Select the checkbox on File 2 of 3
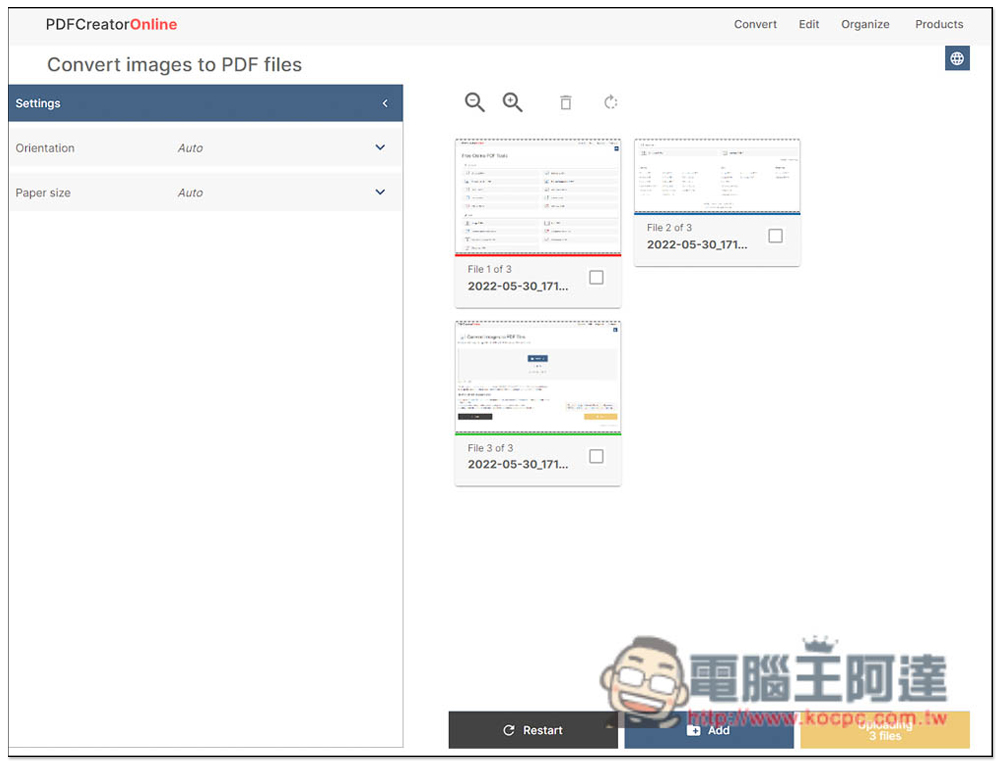 click(x=775, y=236)
